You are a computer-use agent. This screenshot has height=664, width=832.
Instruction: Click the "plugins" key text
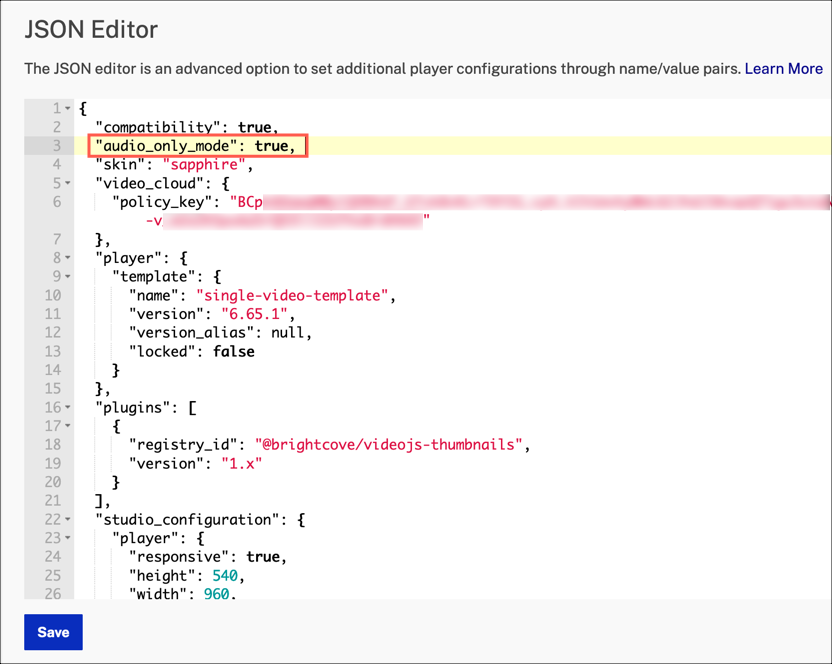click(x=133, y=408)
